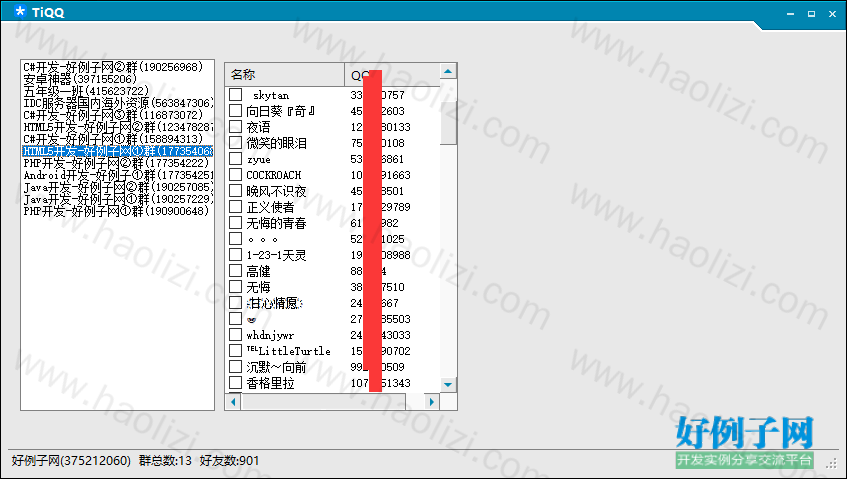This screenshot has width=847, height=479.
Task: Click the horizontal scrollbar thumb
Action: coord(324,402)
